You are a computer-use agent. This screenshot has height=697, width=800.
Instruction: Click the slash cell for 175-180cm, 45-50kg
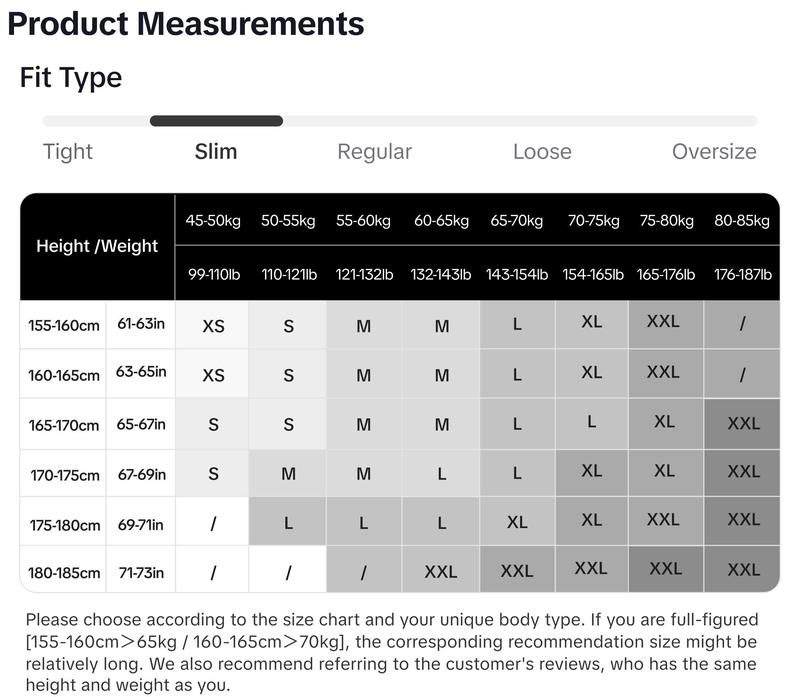pos(213,523)
